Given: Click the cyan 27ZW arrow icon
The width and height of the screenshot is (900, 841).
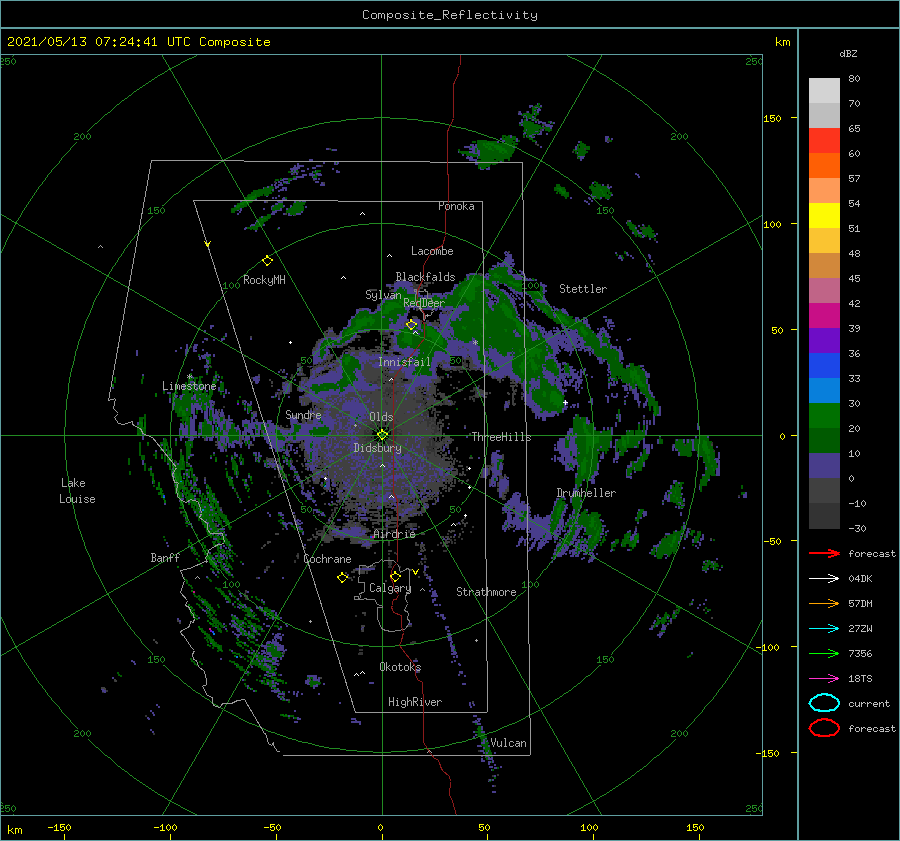Looking at the screenshot, I should coord(824,629).
